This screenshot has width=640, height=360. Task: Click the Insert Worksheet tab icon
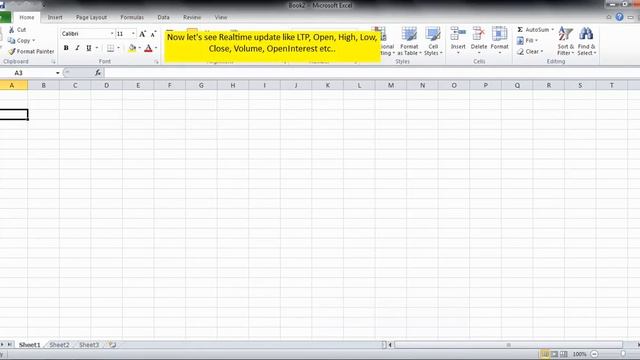click(112, 345)
